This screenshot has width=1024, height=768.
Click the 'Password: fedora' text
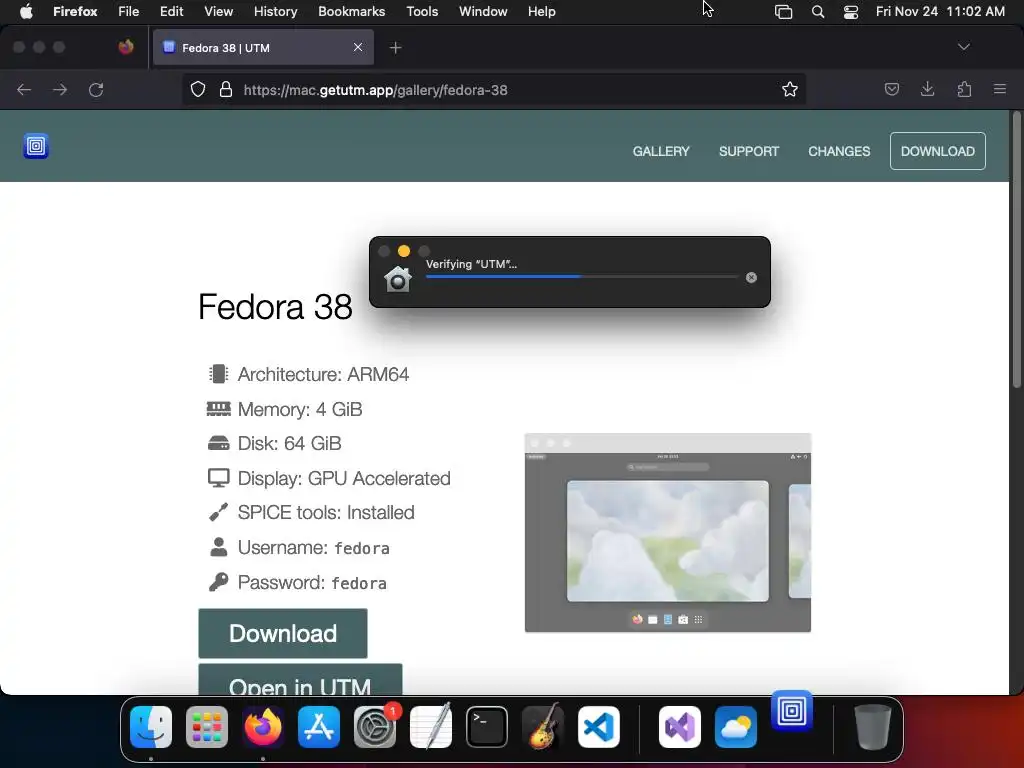coord(312,582)
